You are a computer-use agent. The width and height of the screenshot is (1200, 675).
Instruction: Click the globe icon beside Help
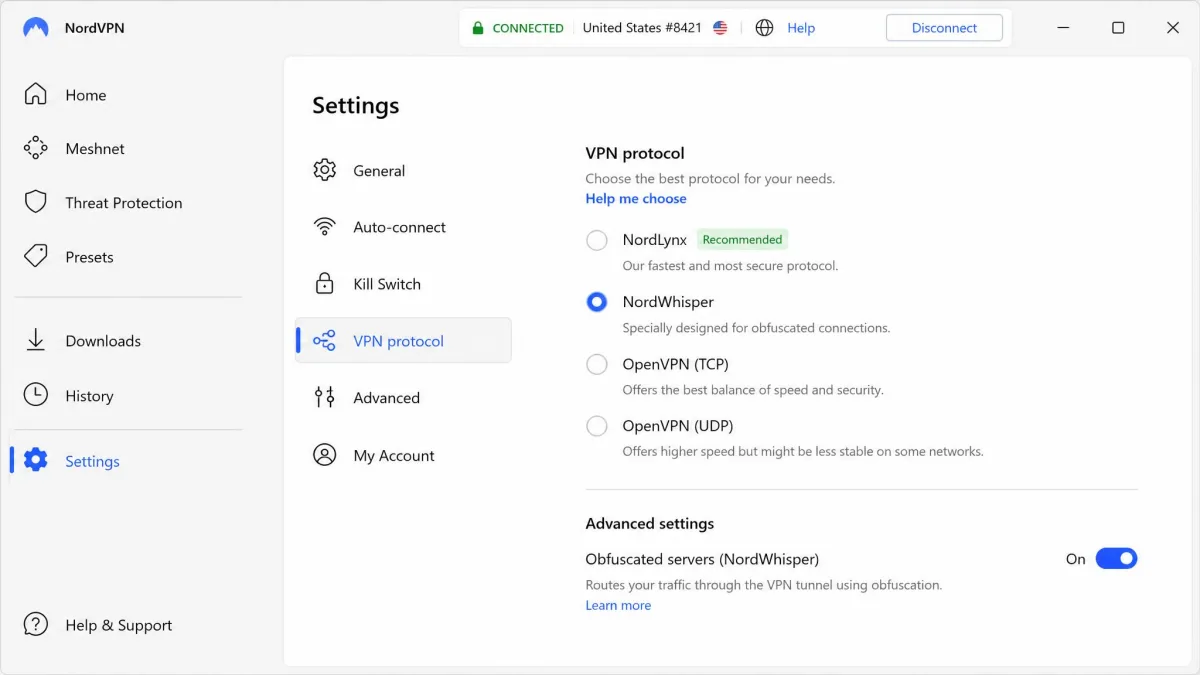pos(765,28)
